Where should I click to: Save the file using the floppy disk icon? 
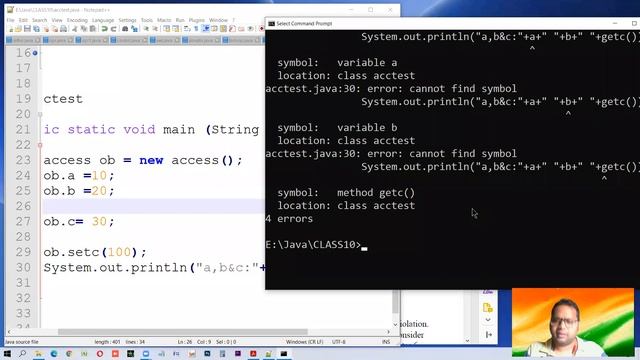pos(27,29)
